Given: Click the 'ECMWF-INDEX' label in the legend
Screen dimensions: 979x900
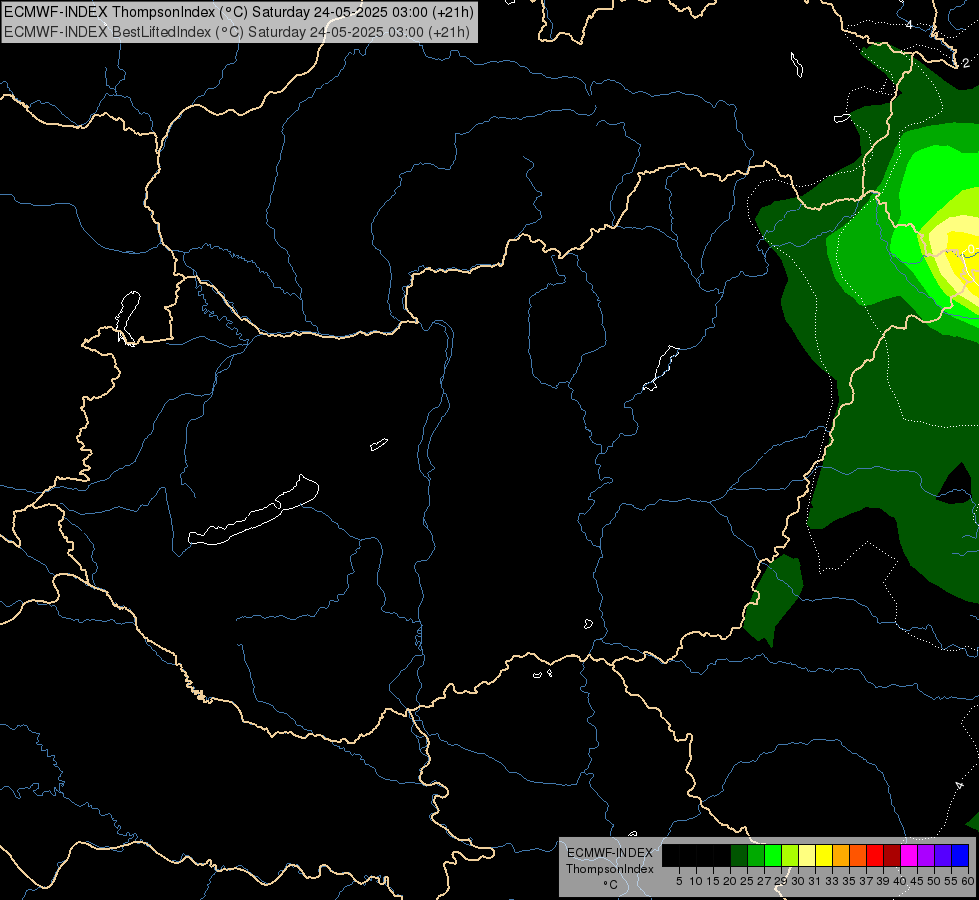Looking at the screenshot, I should coord(609,853).
